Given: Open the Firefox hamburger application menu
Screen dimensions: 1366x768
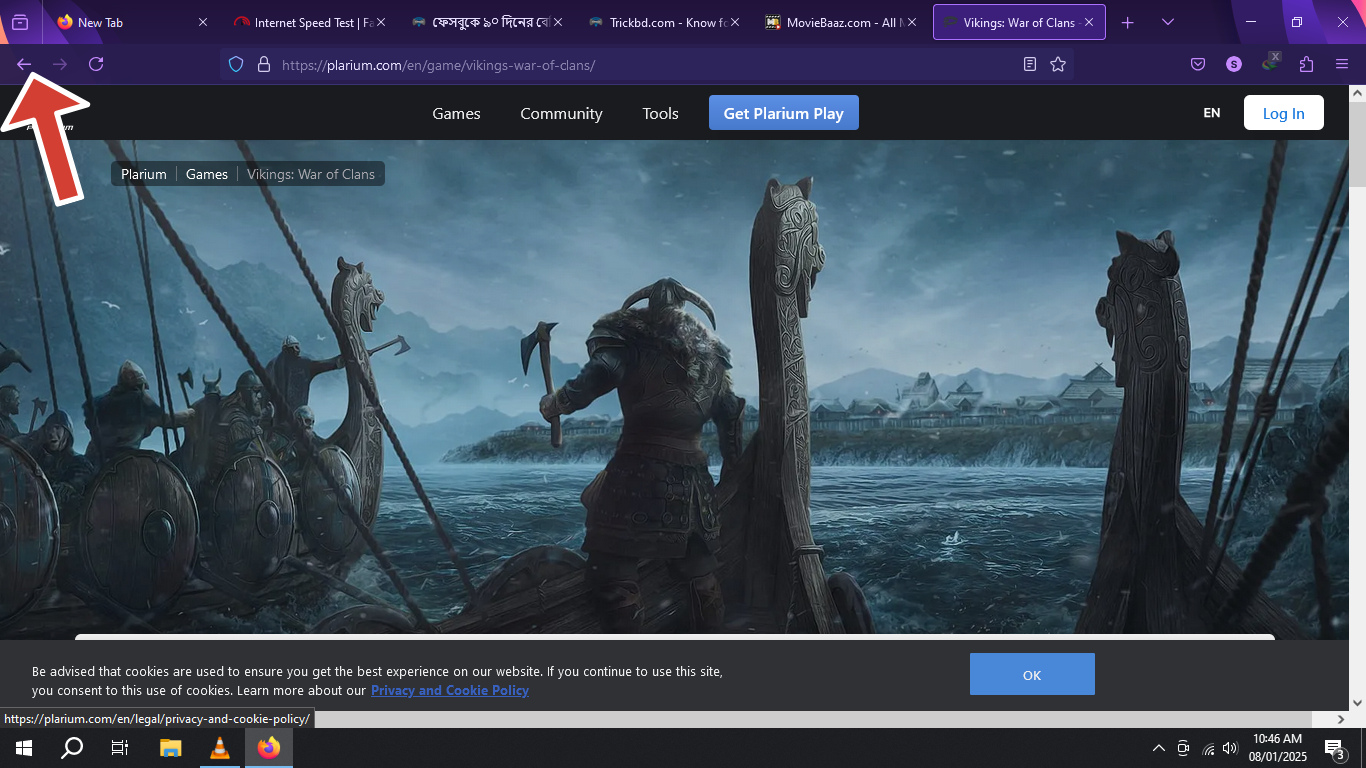Looking at the screenshot, I should click(x=1342, y=64).
